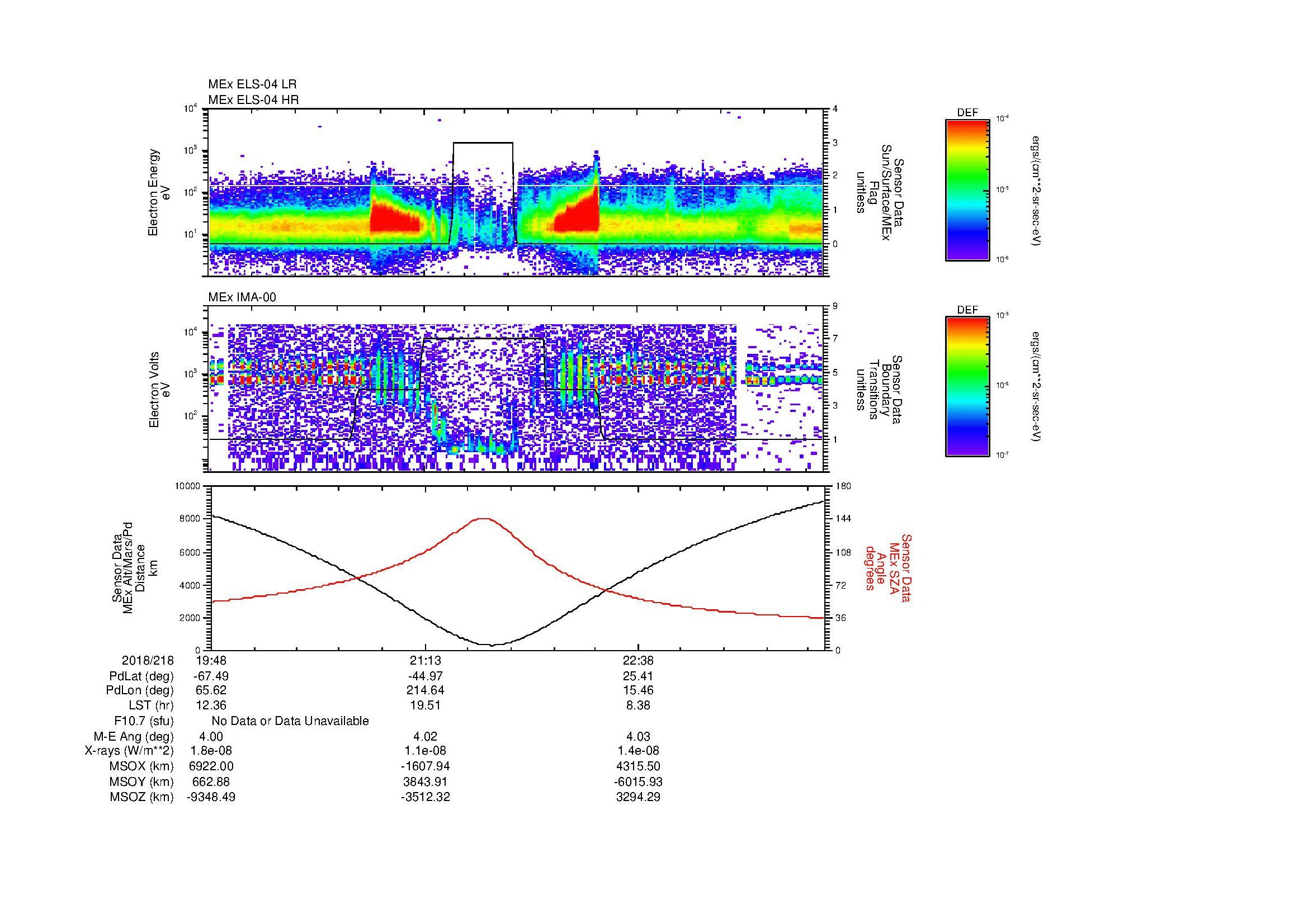1308x924 pixels.
Task: Click the PdLon value '65.62'
Action: [211, 690]
